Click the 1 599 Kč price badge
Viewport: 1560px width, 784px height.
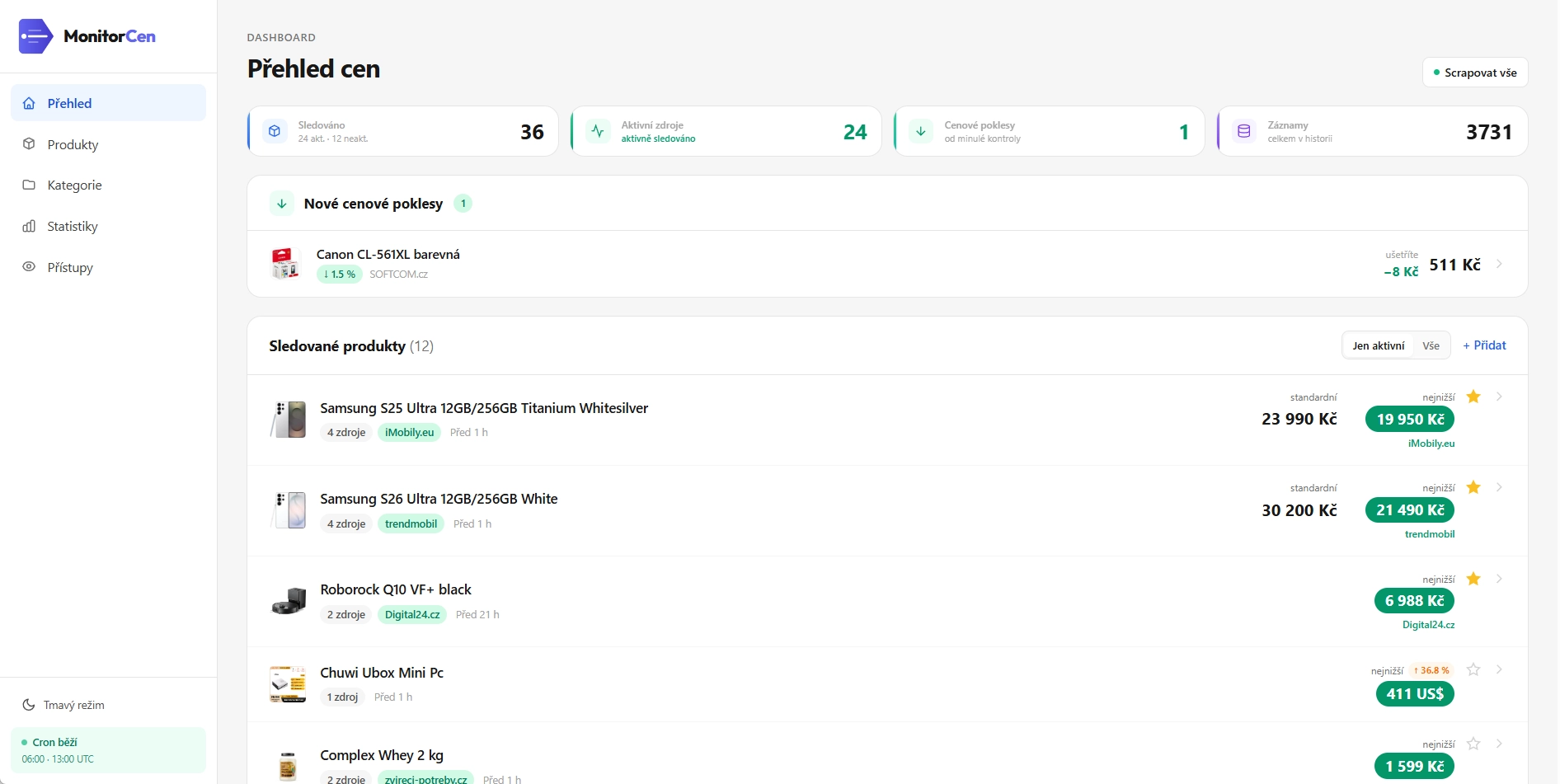(1414, 767)
